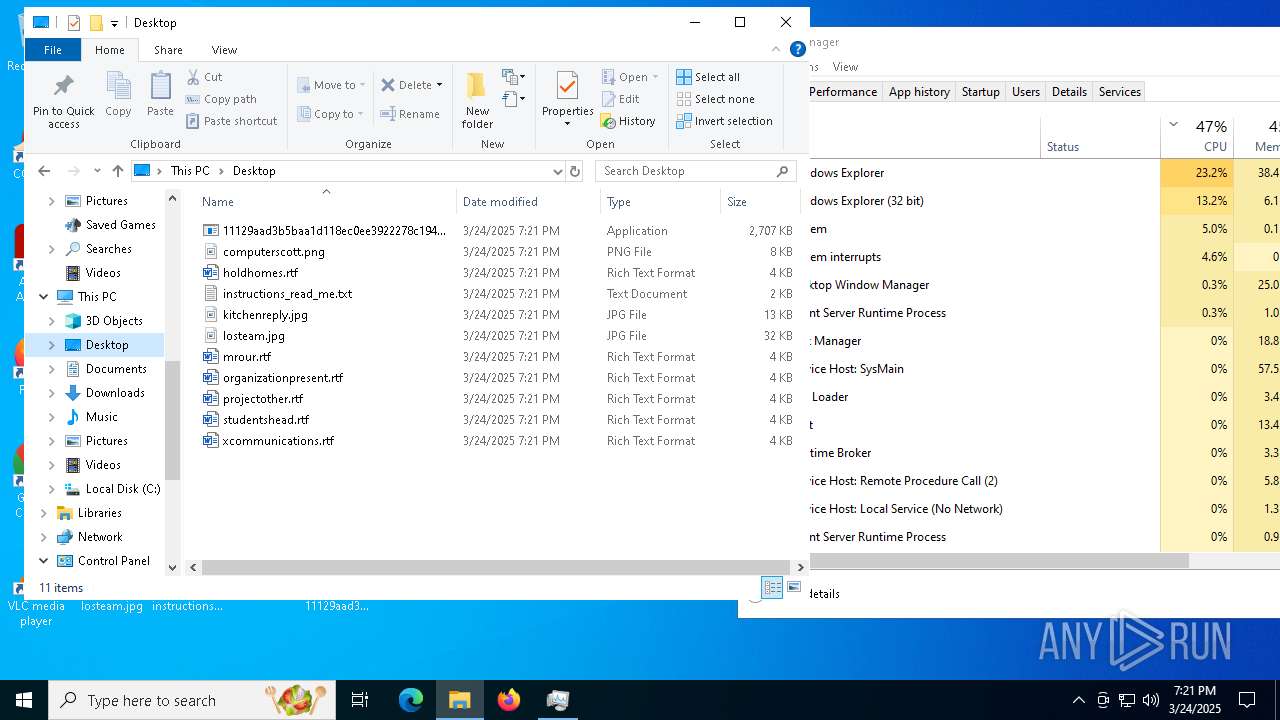This screenshot has width=1280, height=720.
Task: Select Network in navigation pane
Action: click(100, 537)
